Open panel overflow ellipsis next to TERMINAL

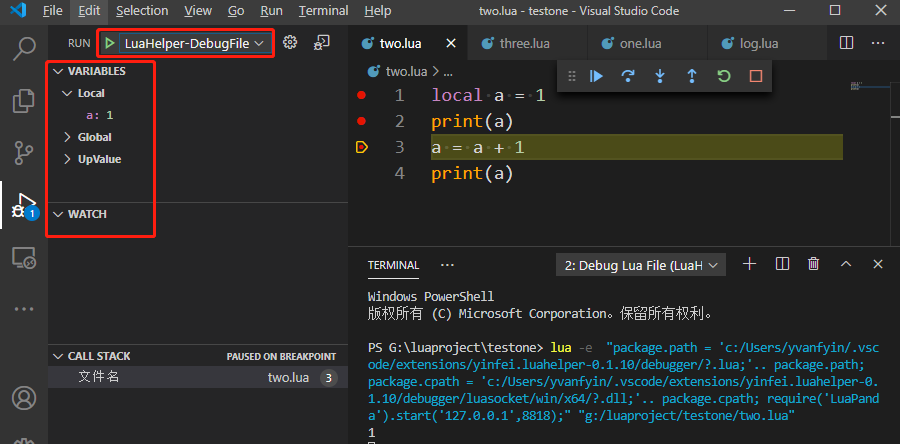tap(447, 265)
